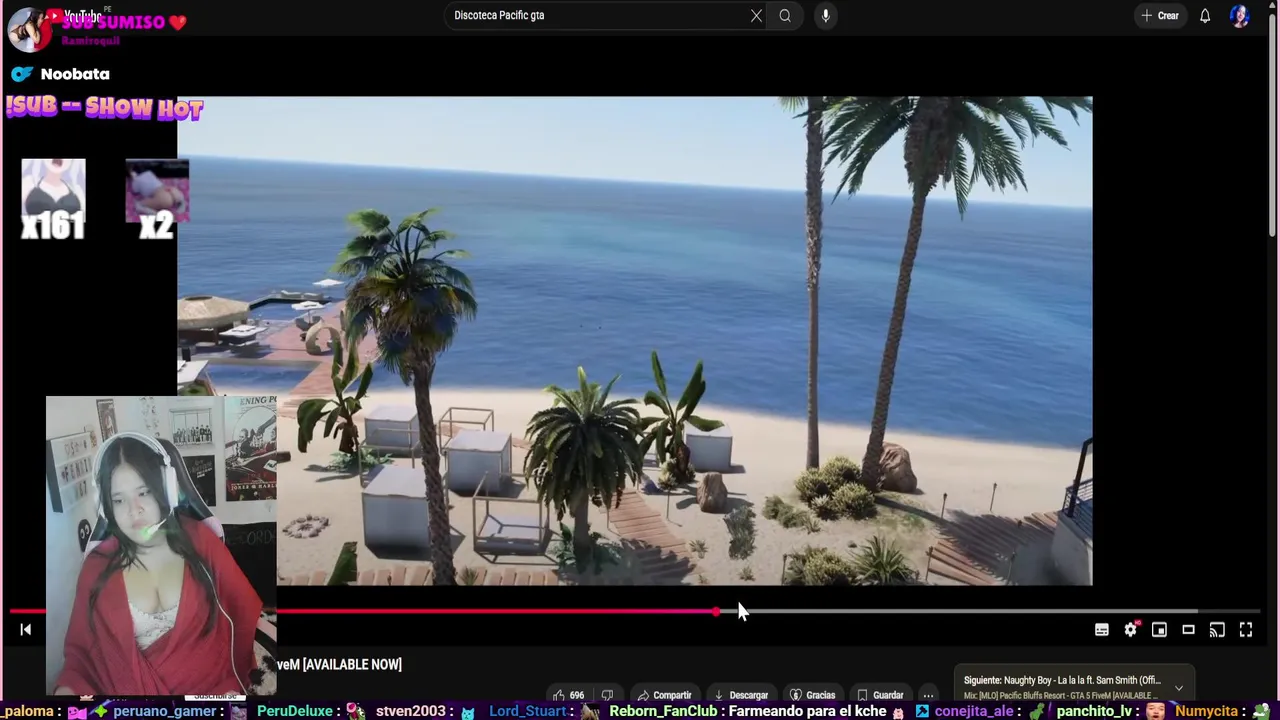Viewport: 1280px width, 720px height.
Task: Switch to theater mode view
Action: (1188, 630)
